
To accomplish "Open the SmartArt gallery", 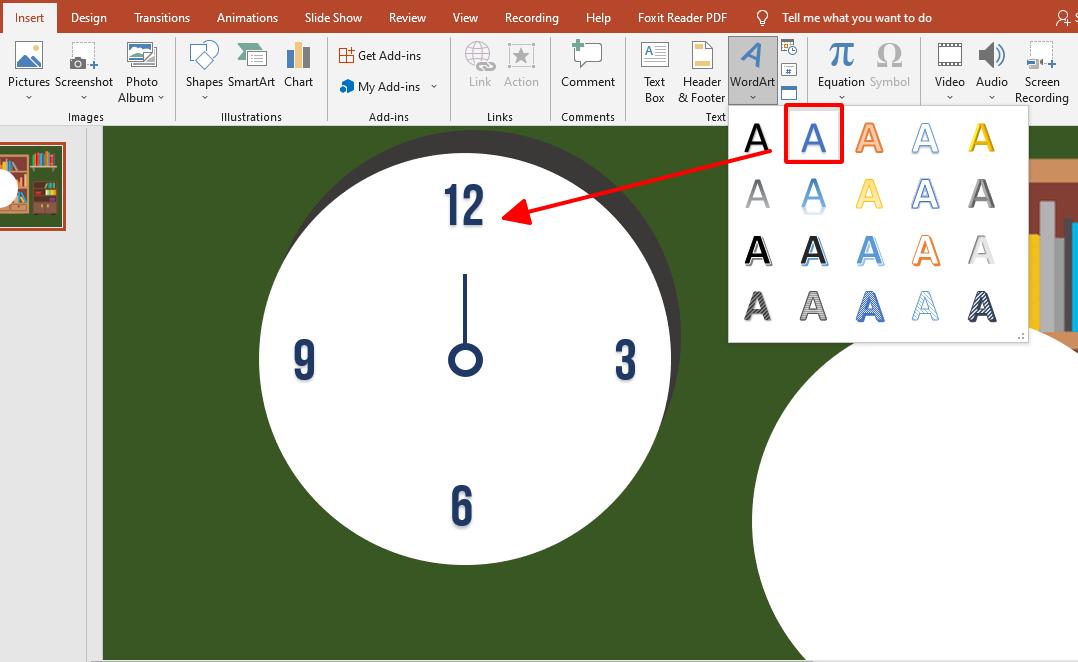I will [252, 66].
